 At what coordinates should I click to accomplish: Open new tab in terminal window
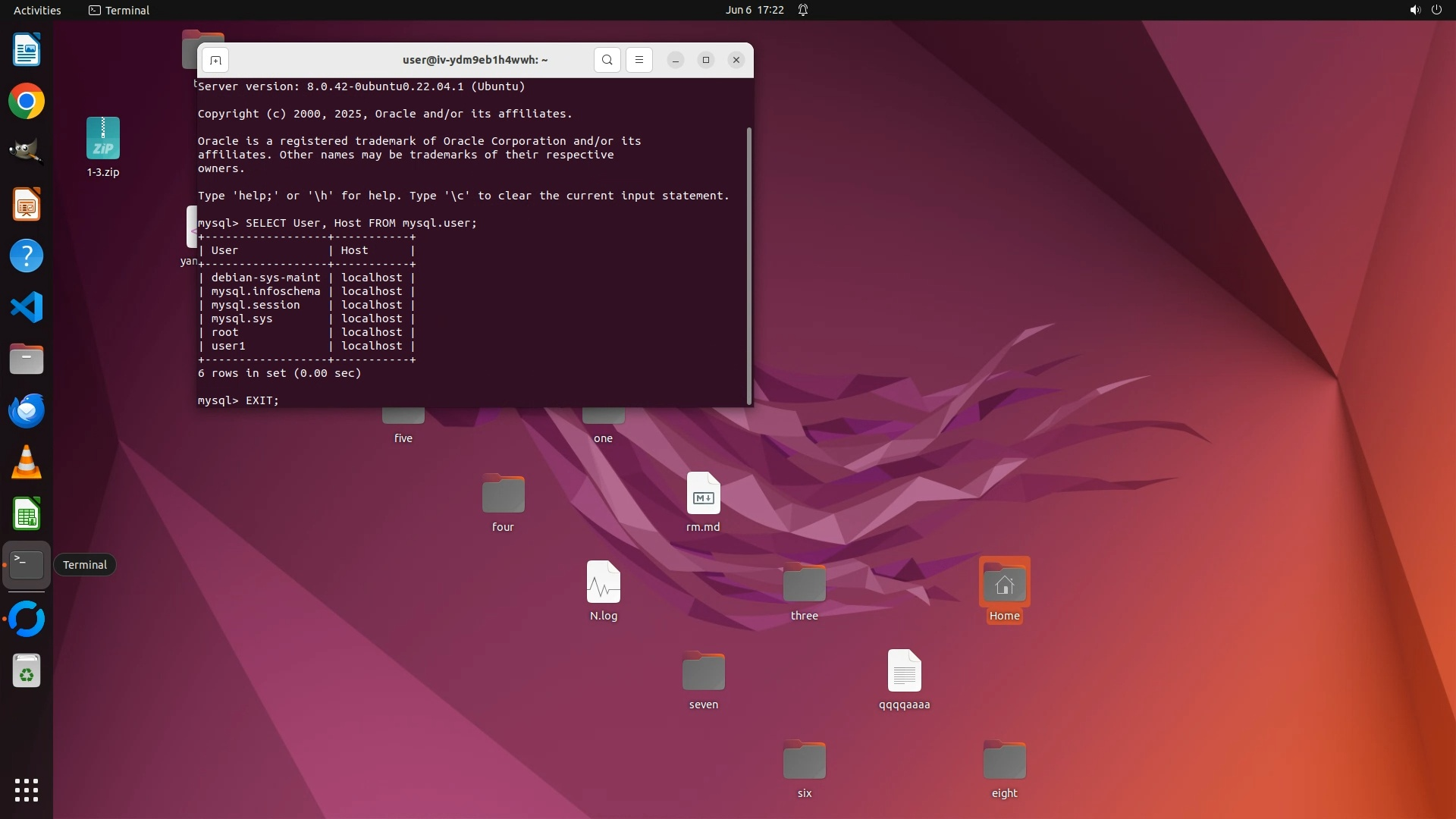pyautogui.click(x=215, y=60)
